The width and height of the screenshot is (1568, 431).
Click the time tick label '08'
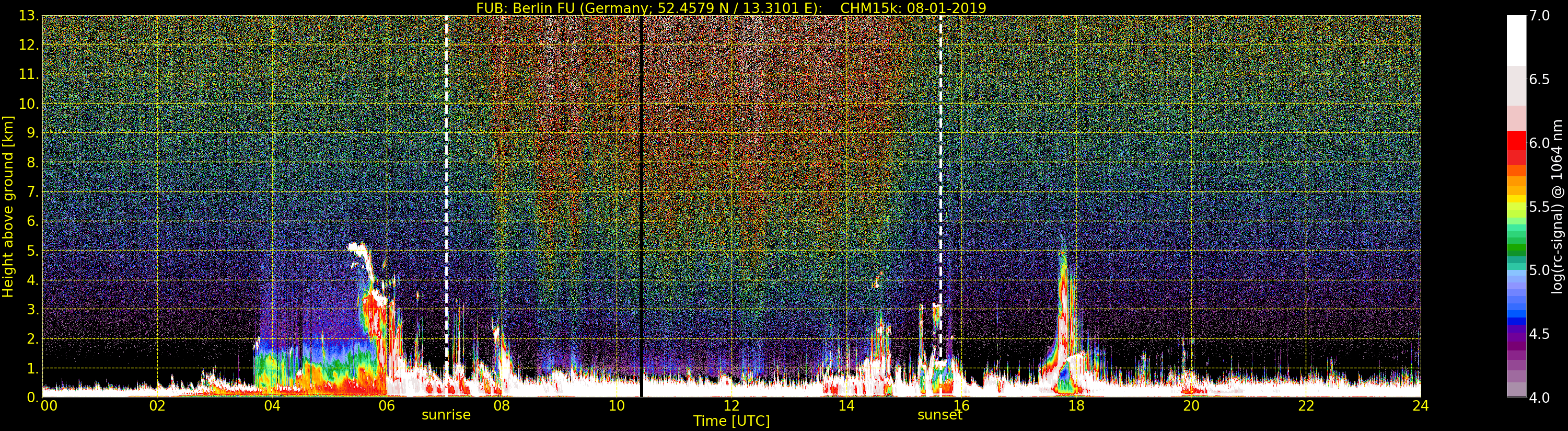click(502, 405)
